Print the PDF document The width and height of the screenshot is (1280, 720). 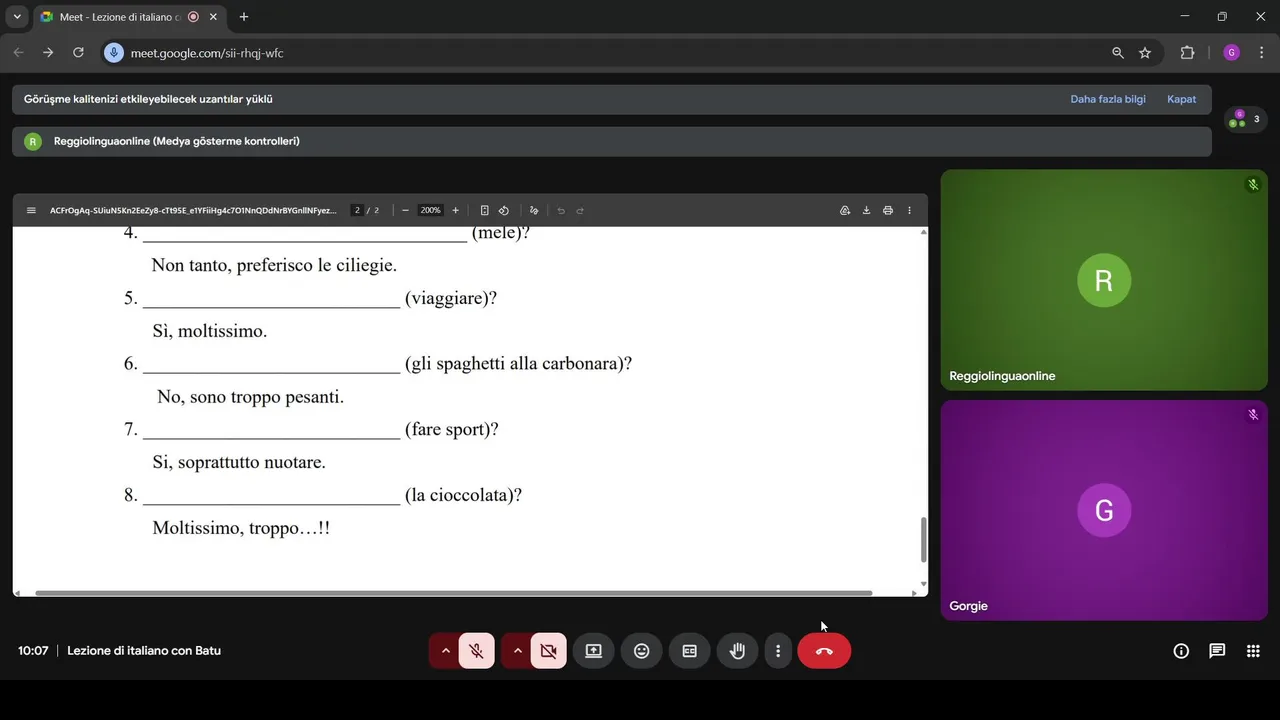(888, 211)
